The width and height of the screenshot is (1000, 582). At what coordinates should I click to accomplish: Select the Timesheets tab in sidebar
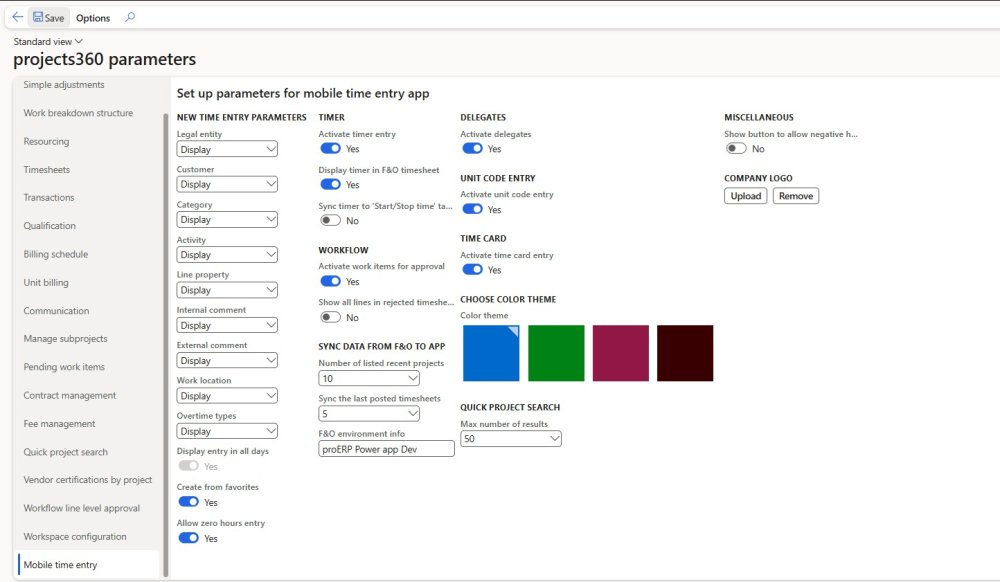[x=47, y=170]
